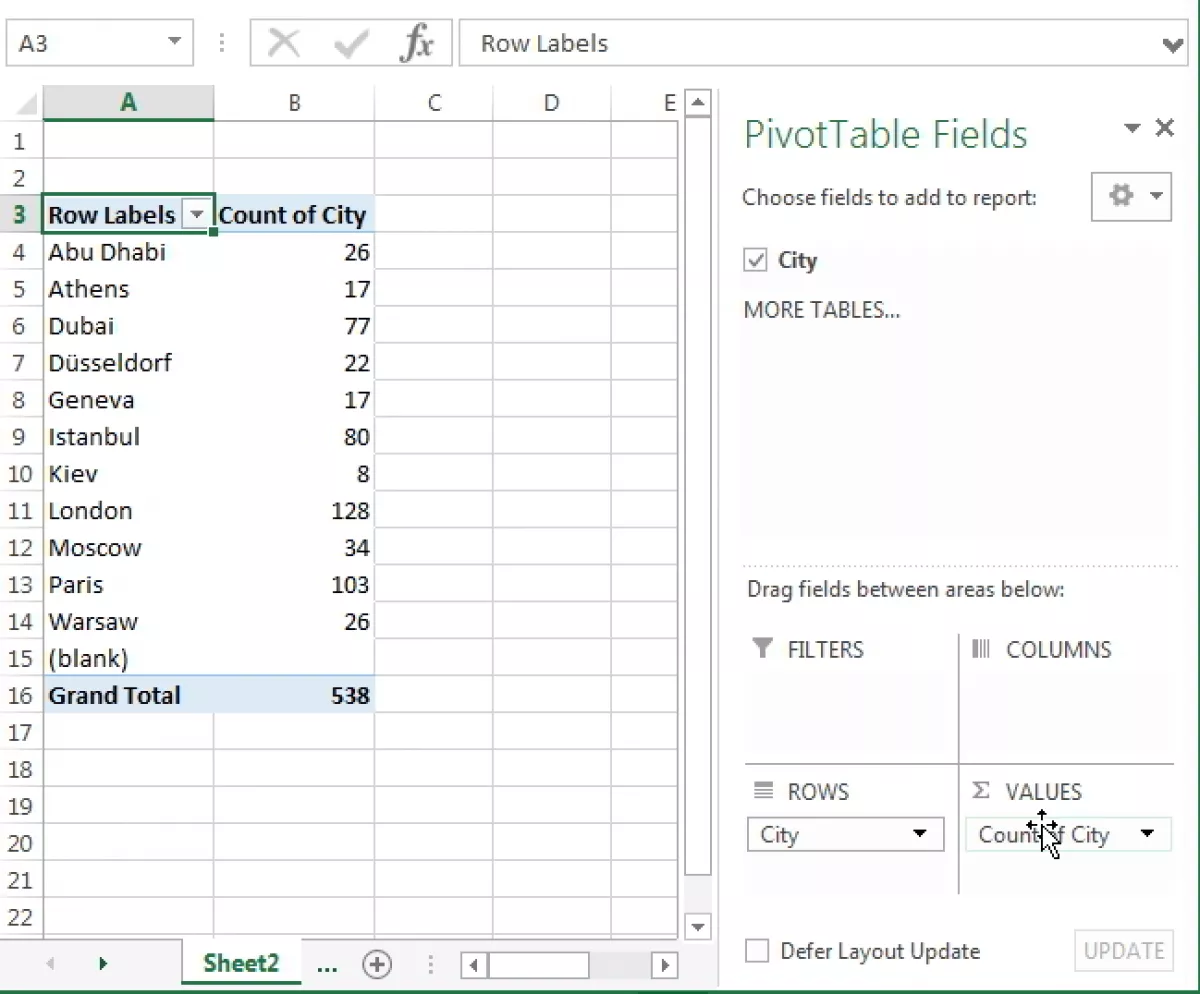Click the Enter checkmark icon in formula bar
This screenshot has width=1200, height=994.
pos(351,43)
